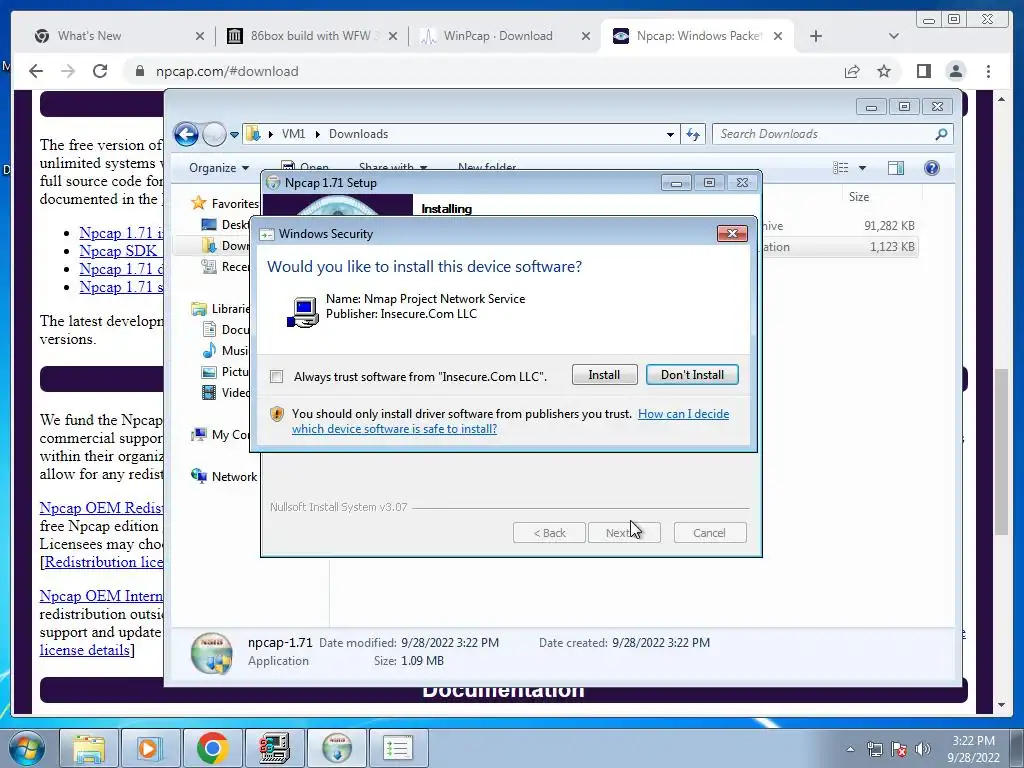Select the 1,123 KB file row
1024x768 pixels.
coord(840,247)
